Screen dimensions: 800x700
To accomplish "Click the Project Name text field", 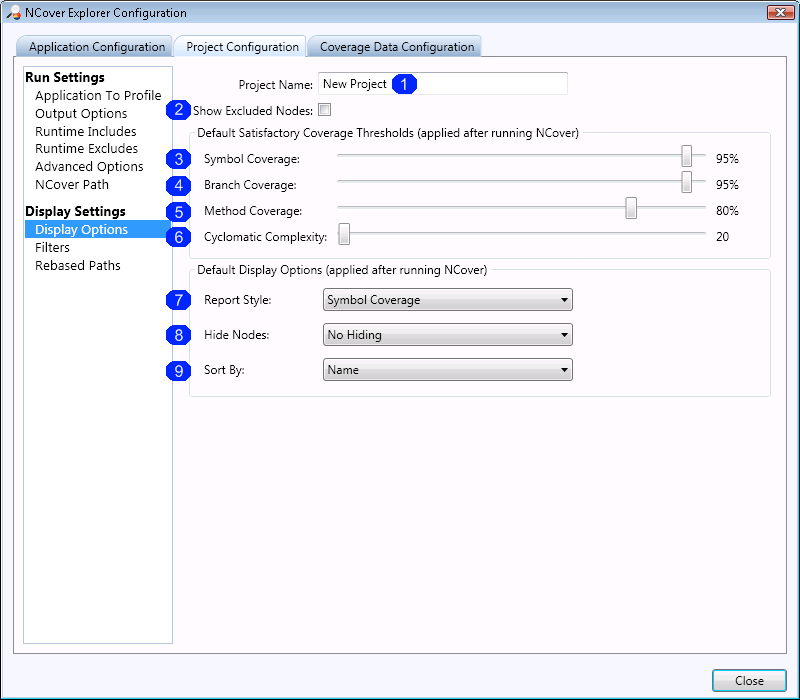I will [x=442, y=84].
